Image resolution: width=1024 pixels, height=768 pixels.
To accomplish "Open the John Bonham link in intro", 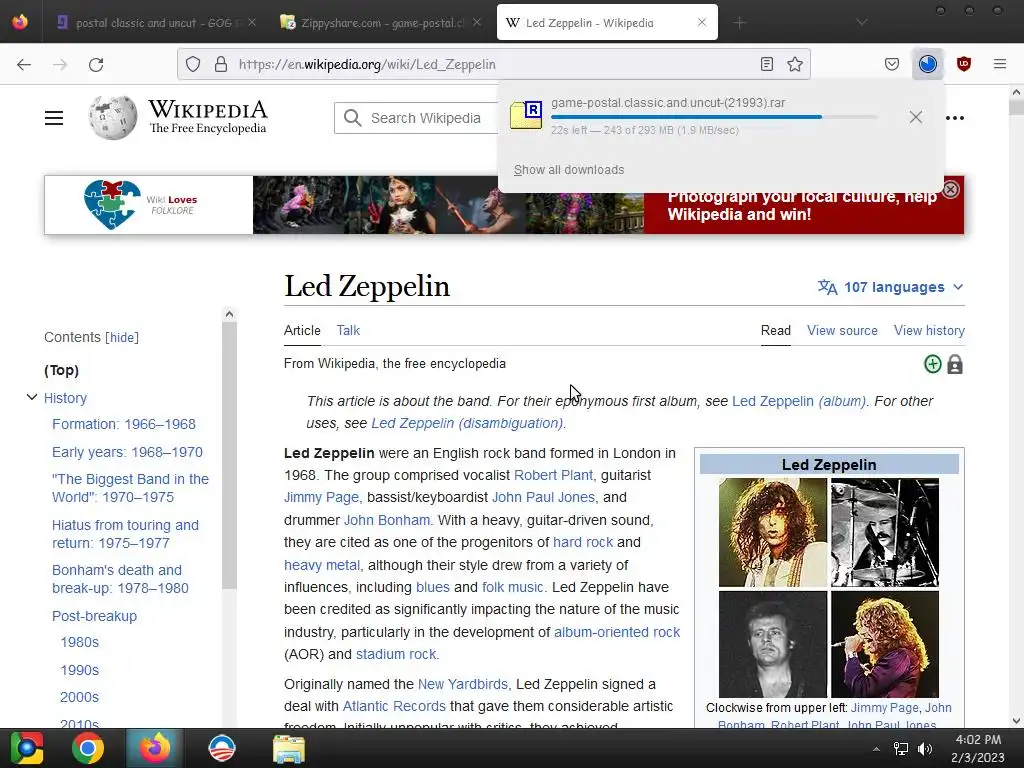I will [x=387, y=520].
